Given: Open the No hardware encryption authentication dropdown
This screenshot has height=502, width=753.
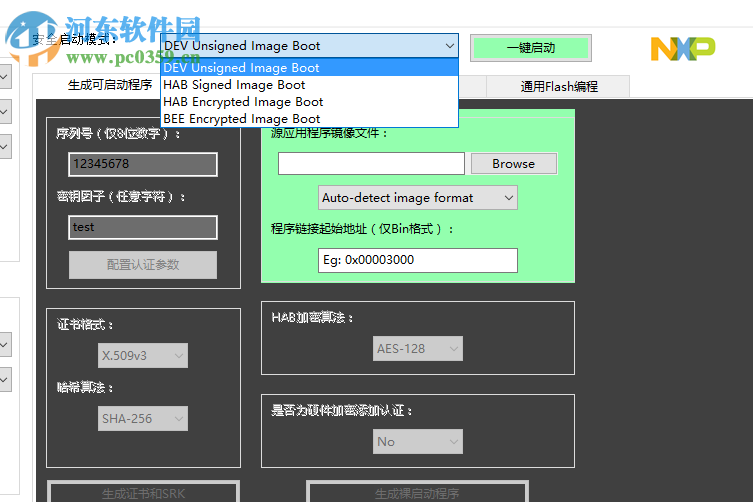Looking at the screenshot, I should click(x=418, y=441).
